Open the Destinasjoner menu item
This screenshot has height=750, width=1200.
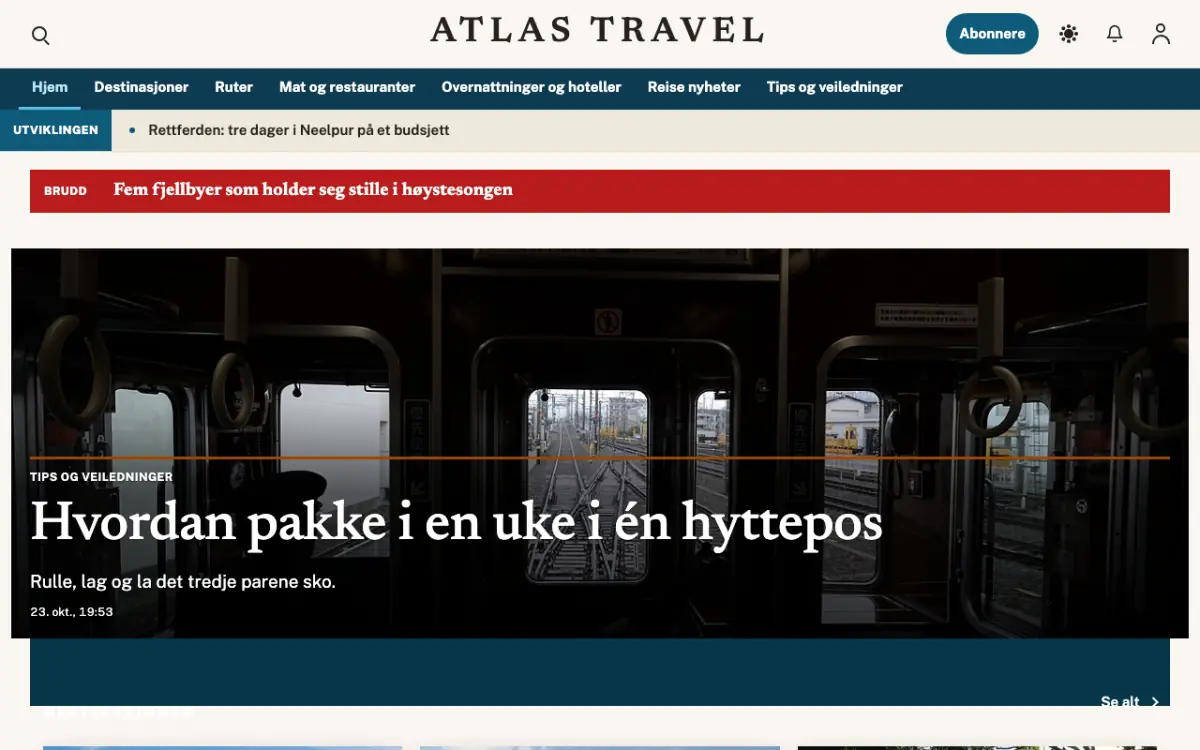[141, 87]
